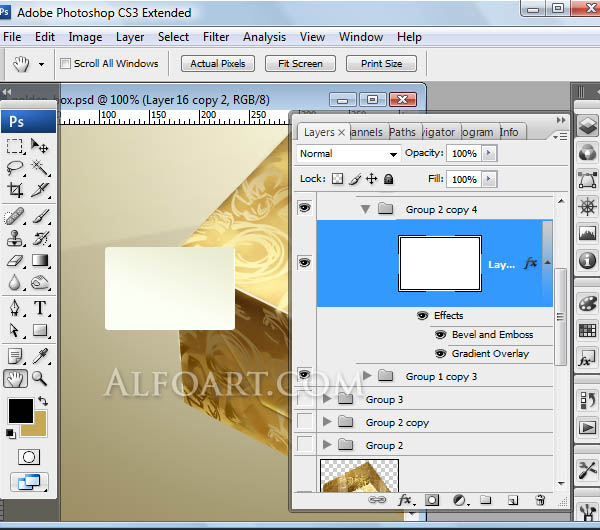Select the Move tool
The width and height of the screenshot is (600, 530).
(x=39, y=146)
